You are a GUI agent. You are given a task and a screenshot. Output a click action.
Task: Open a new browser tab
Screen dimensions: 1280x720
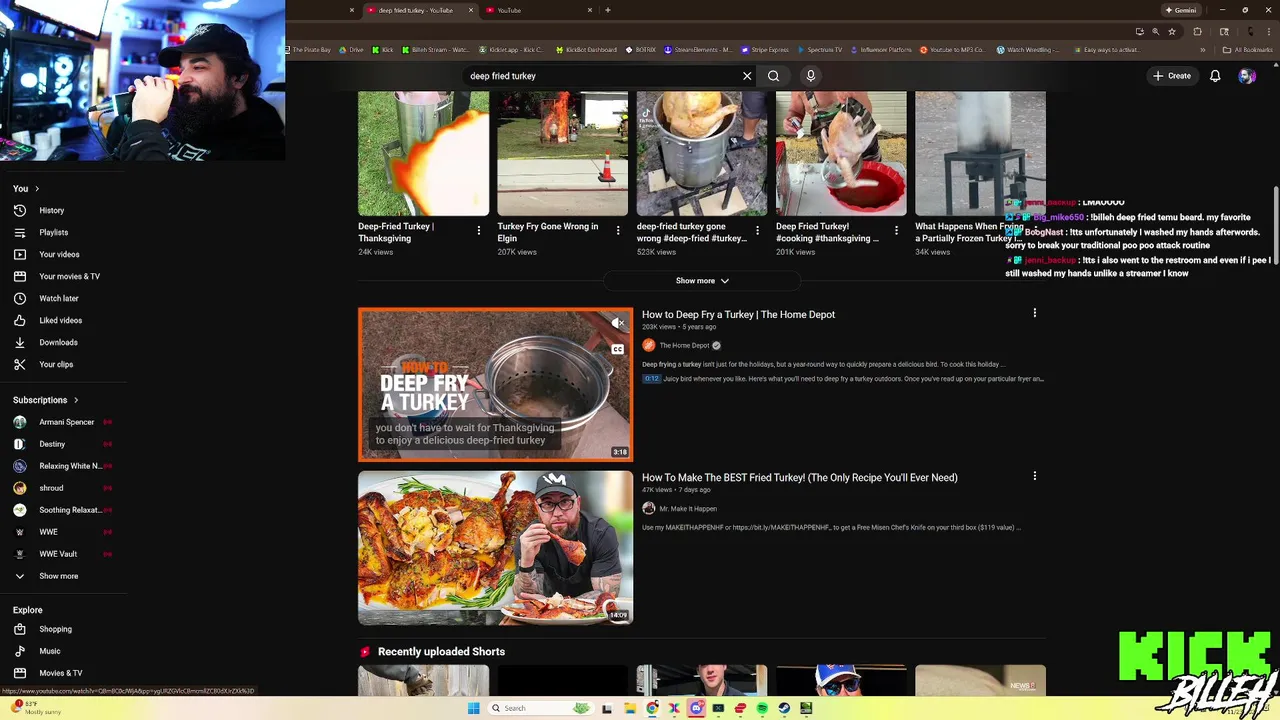point(607,10)
